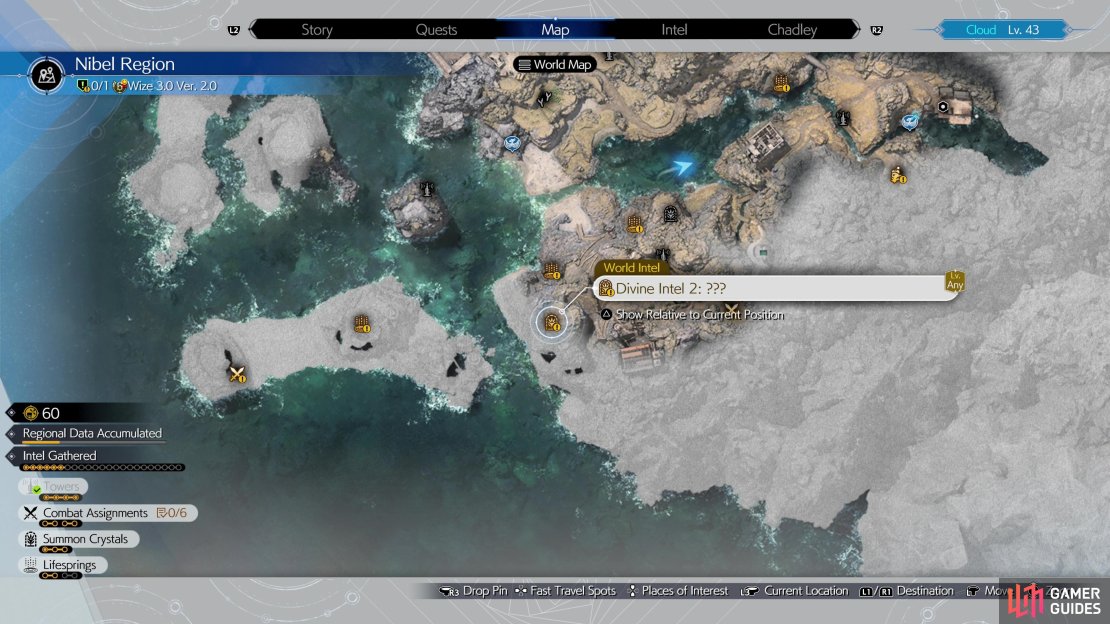The image size is (1110, 624).
Task: Select the Map tab
Action: click(555, 30)
